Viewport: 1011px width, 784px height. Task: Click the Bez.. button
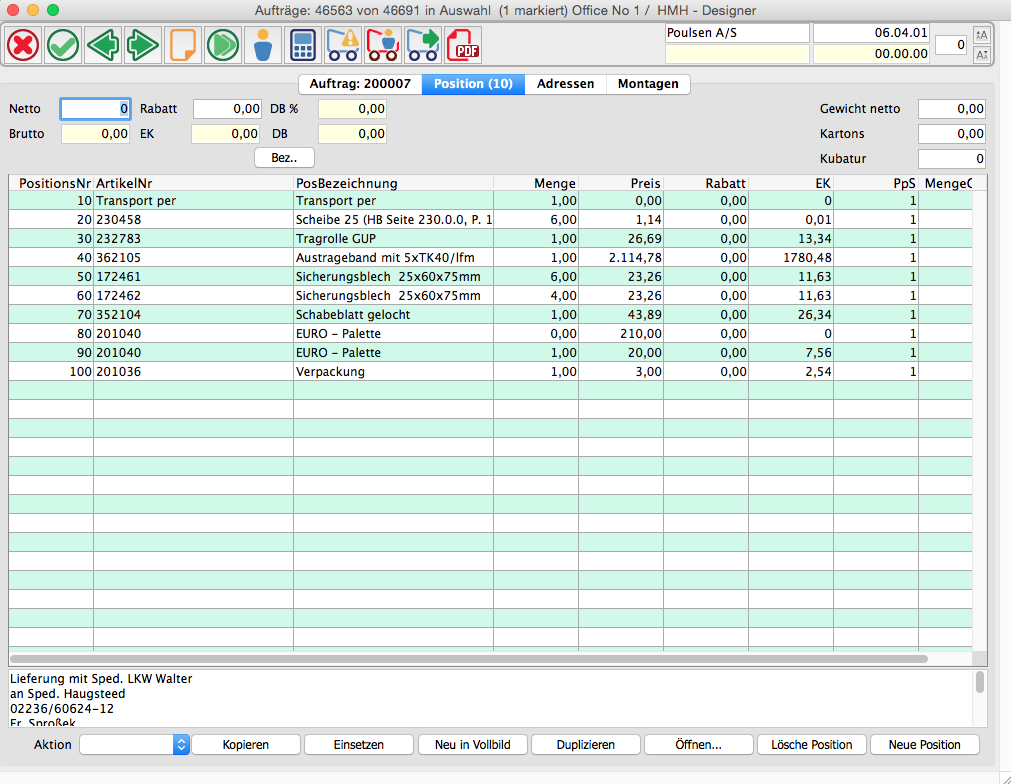point(284,158)
